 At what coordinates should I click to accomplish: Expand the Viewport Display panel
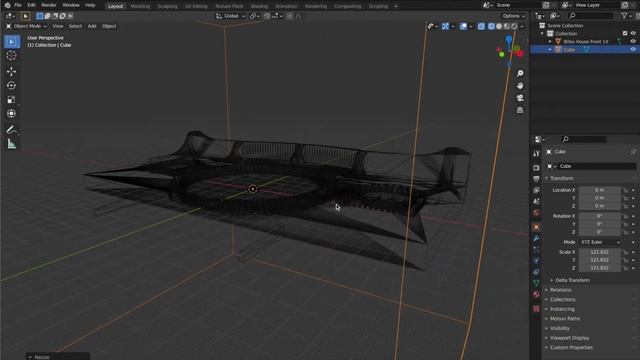[569, 338]
